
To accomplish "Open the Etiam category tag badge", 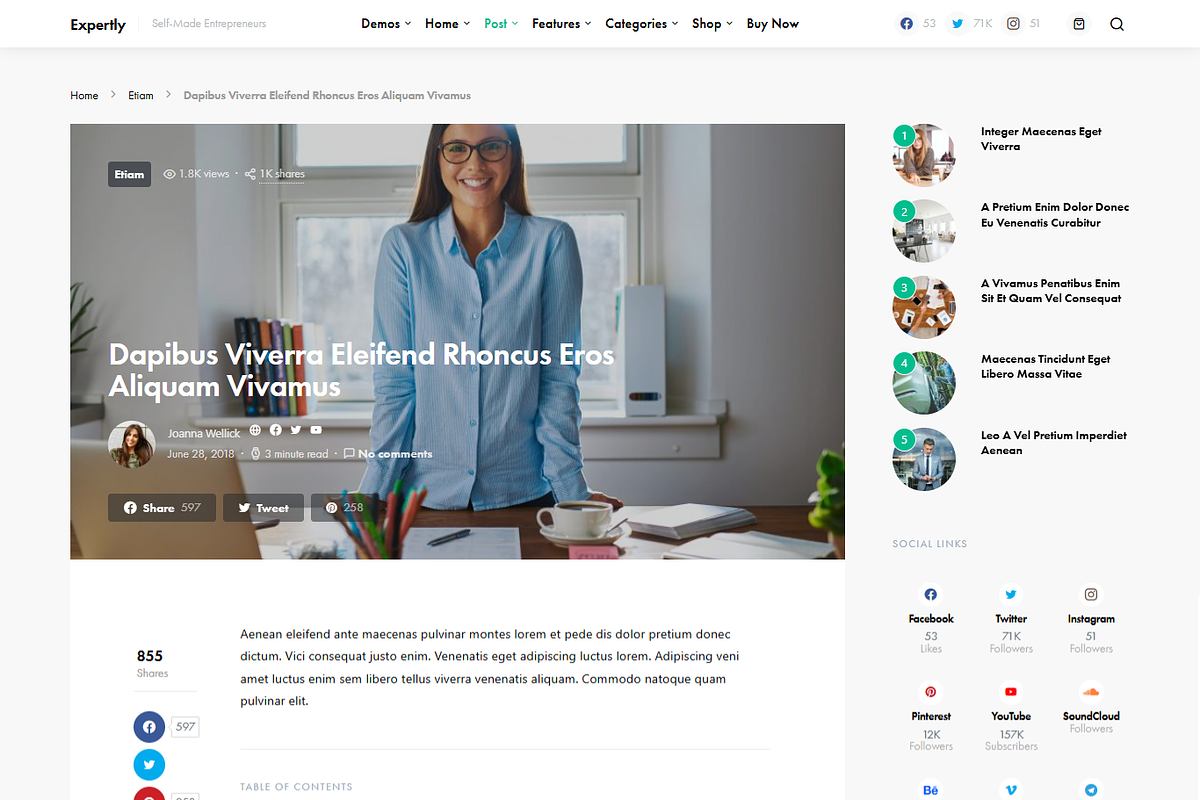I will (129, 174).
